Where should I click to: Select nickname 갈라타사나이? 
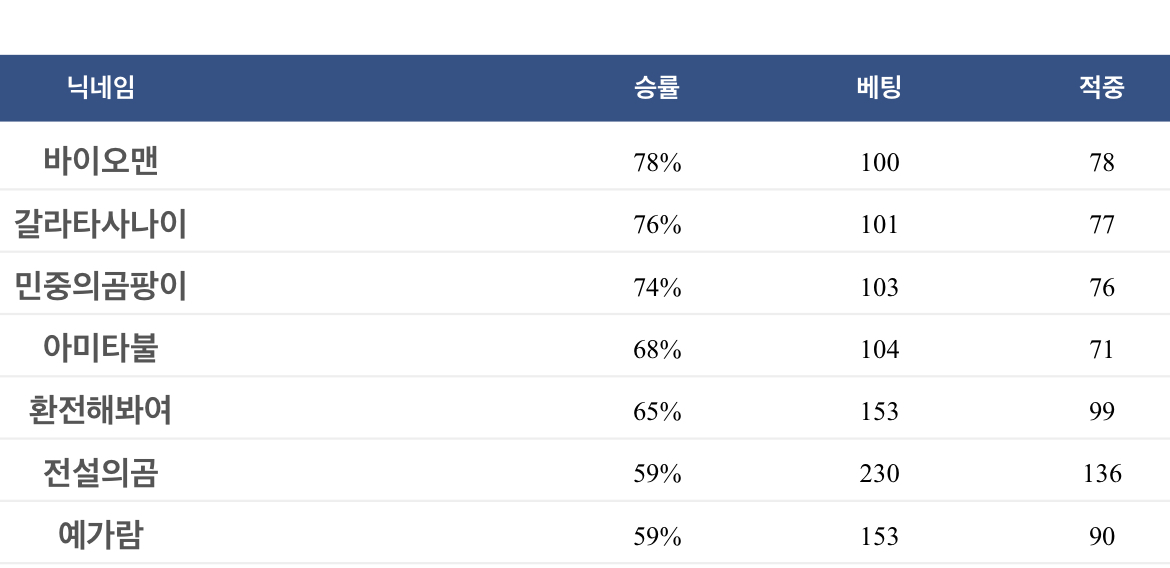click(101, 224)
